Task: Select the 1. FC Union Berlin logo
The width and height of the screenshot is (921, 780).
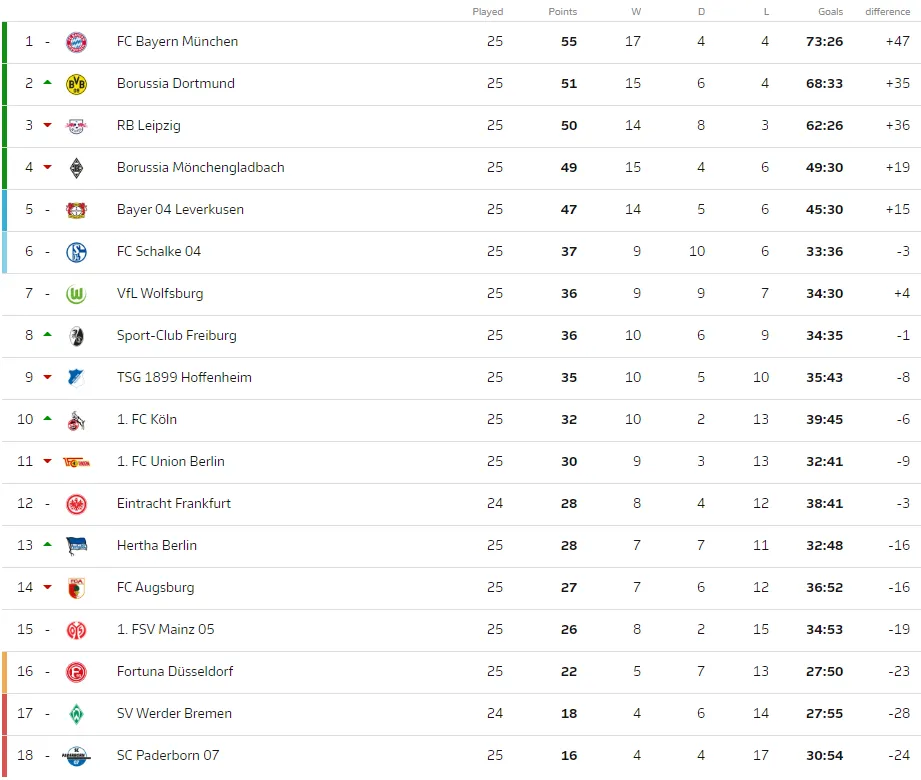Action: [76, 462]
